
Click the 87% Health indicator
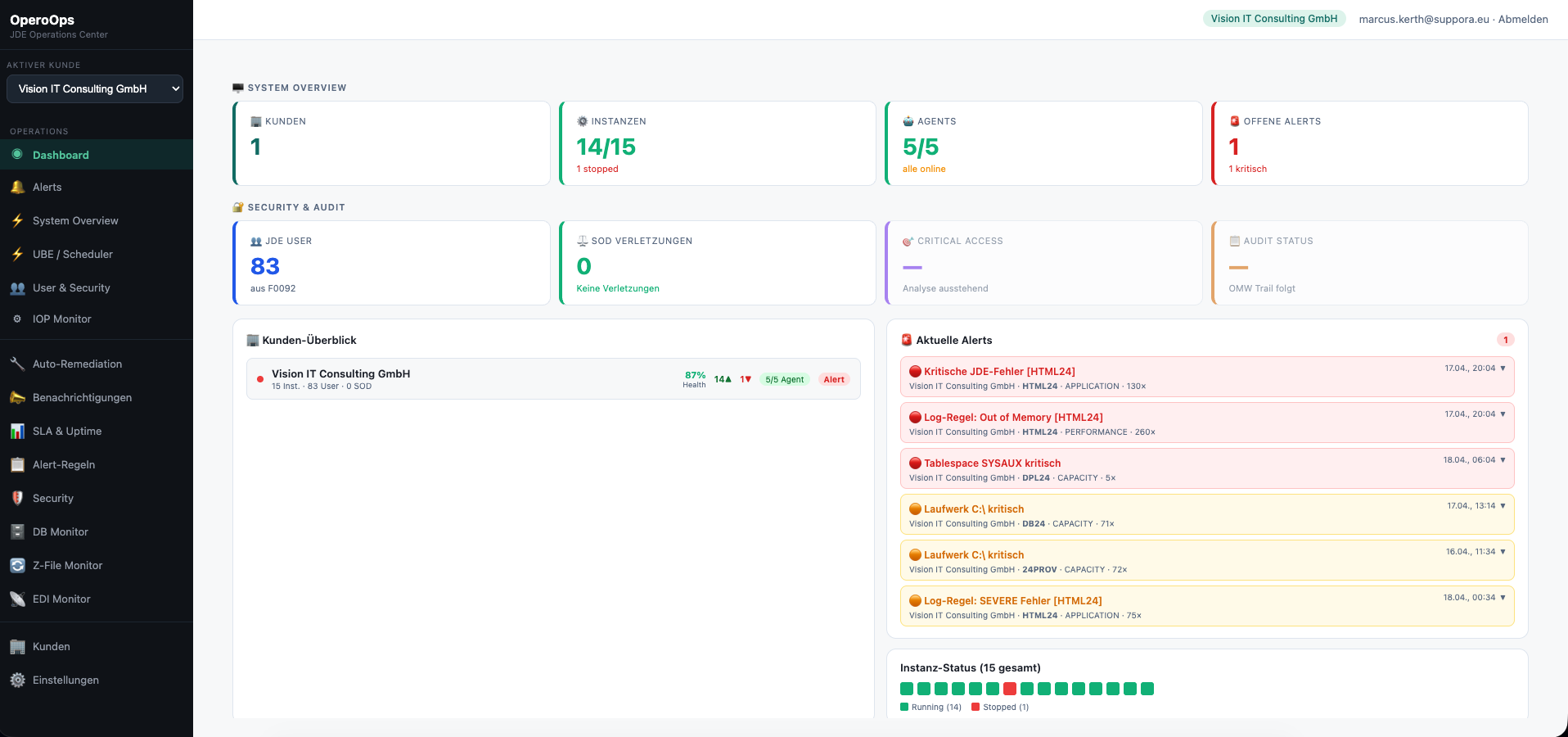694,378
